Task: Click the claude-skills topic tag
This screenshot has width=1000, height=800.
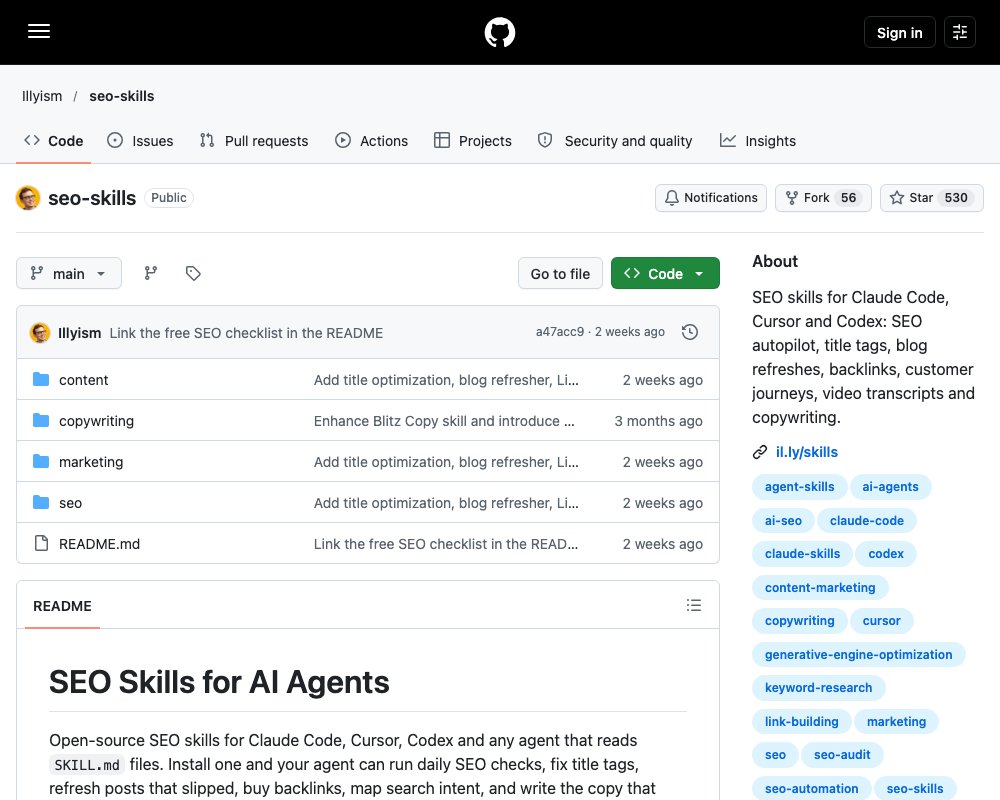Action: click(x=802, y=554)
